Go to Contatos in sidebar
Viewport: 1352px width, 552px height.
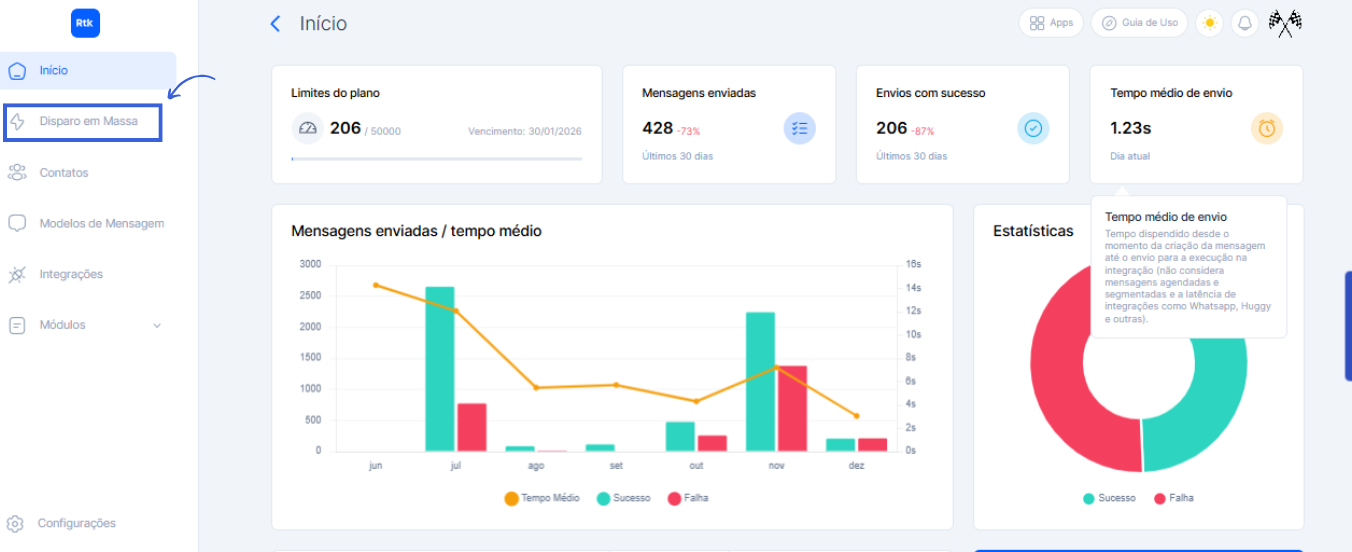[64, 173]
